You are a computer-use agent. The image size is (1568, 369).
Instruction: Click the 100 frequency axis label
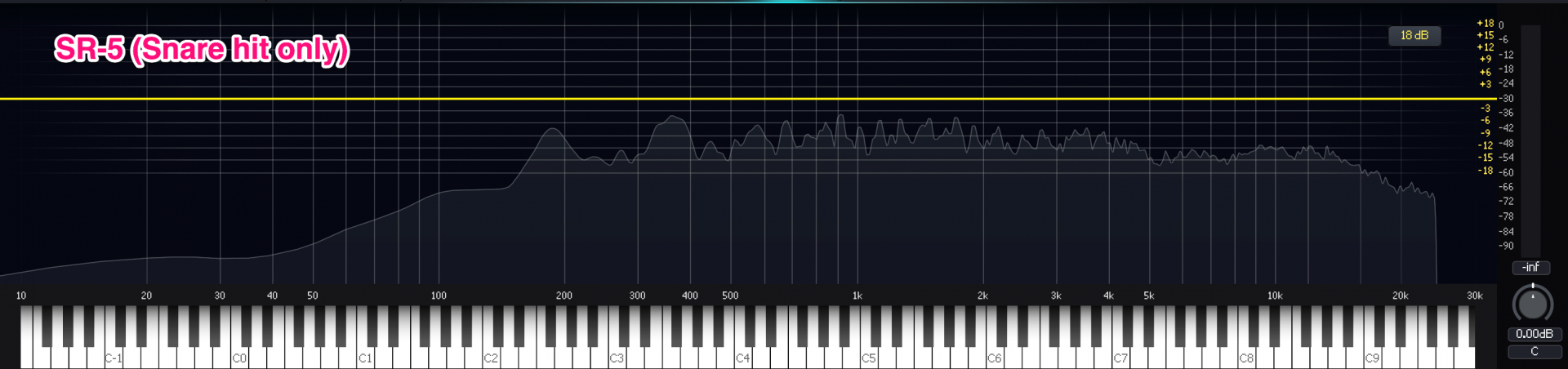439,296
